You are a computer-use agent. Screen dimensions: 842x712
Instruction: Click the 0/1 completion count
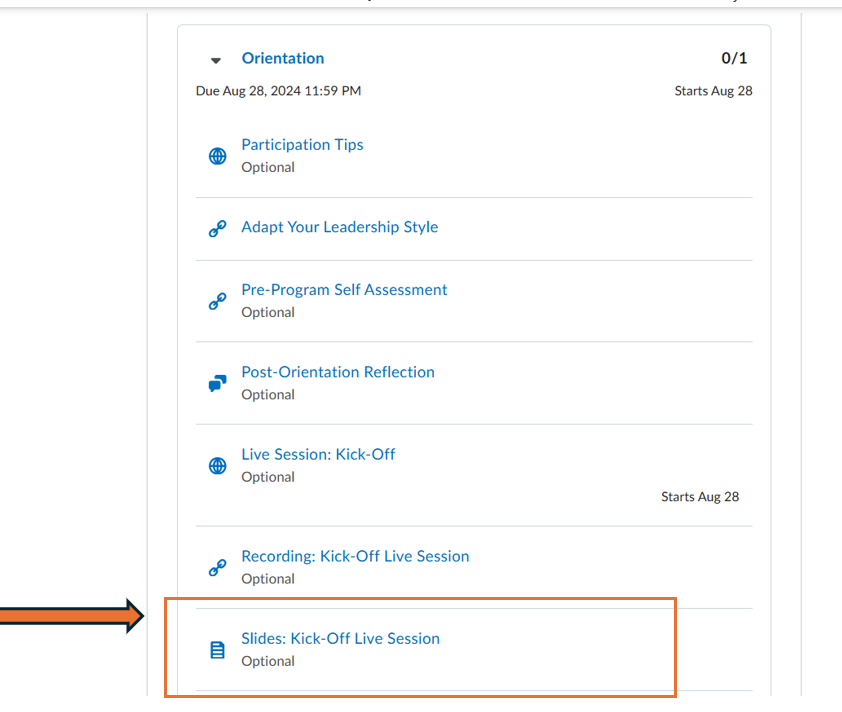pos(734,59)
